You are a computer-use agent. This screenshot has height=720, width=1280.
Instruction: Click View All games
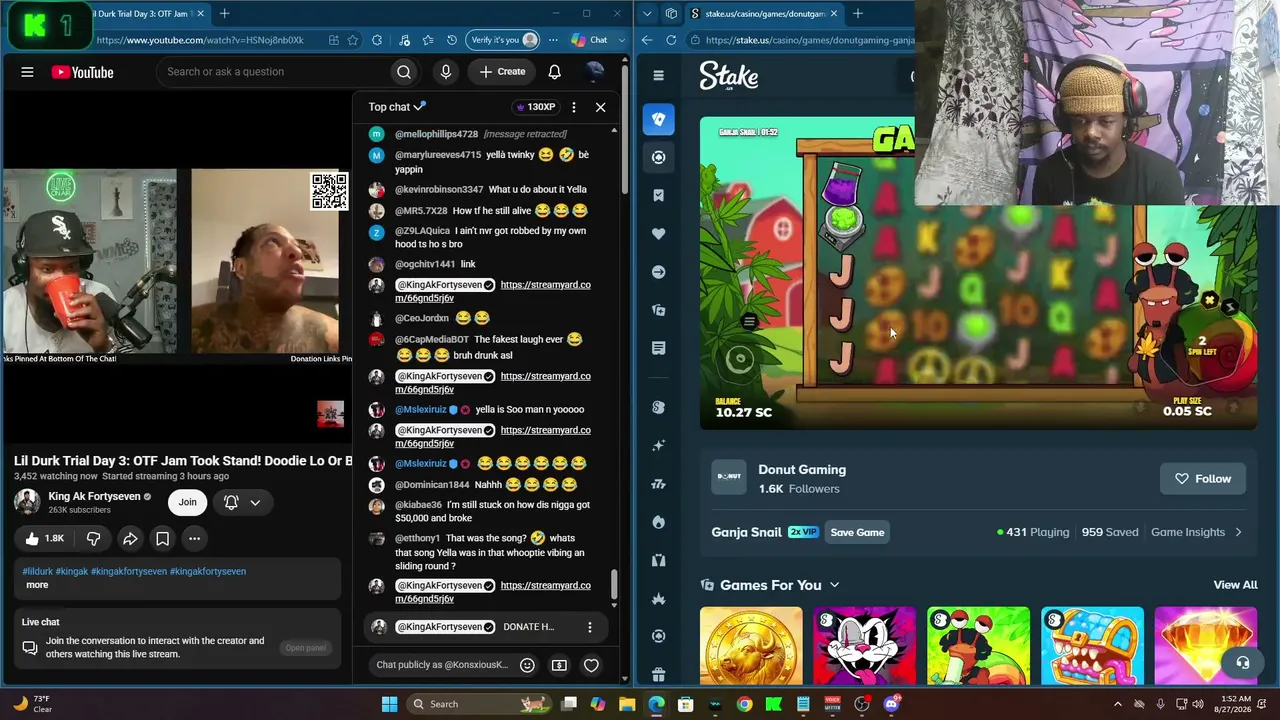click(x=1235, y=585)
